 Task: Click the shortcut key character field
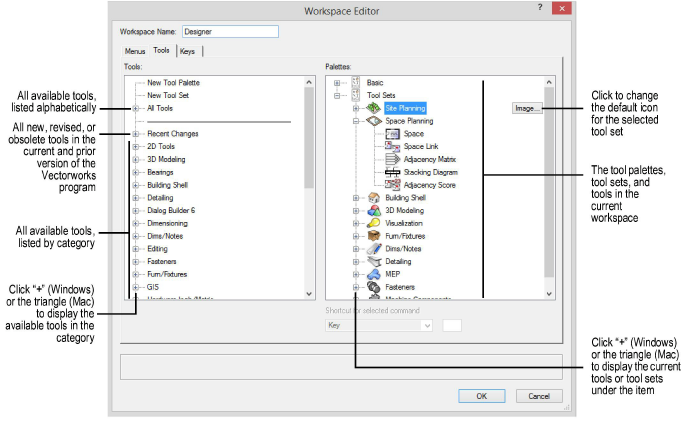(452, 325)
